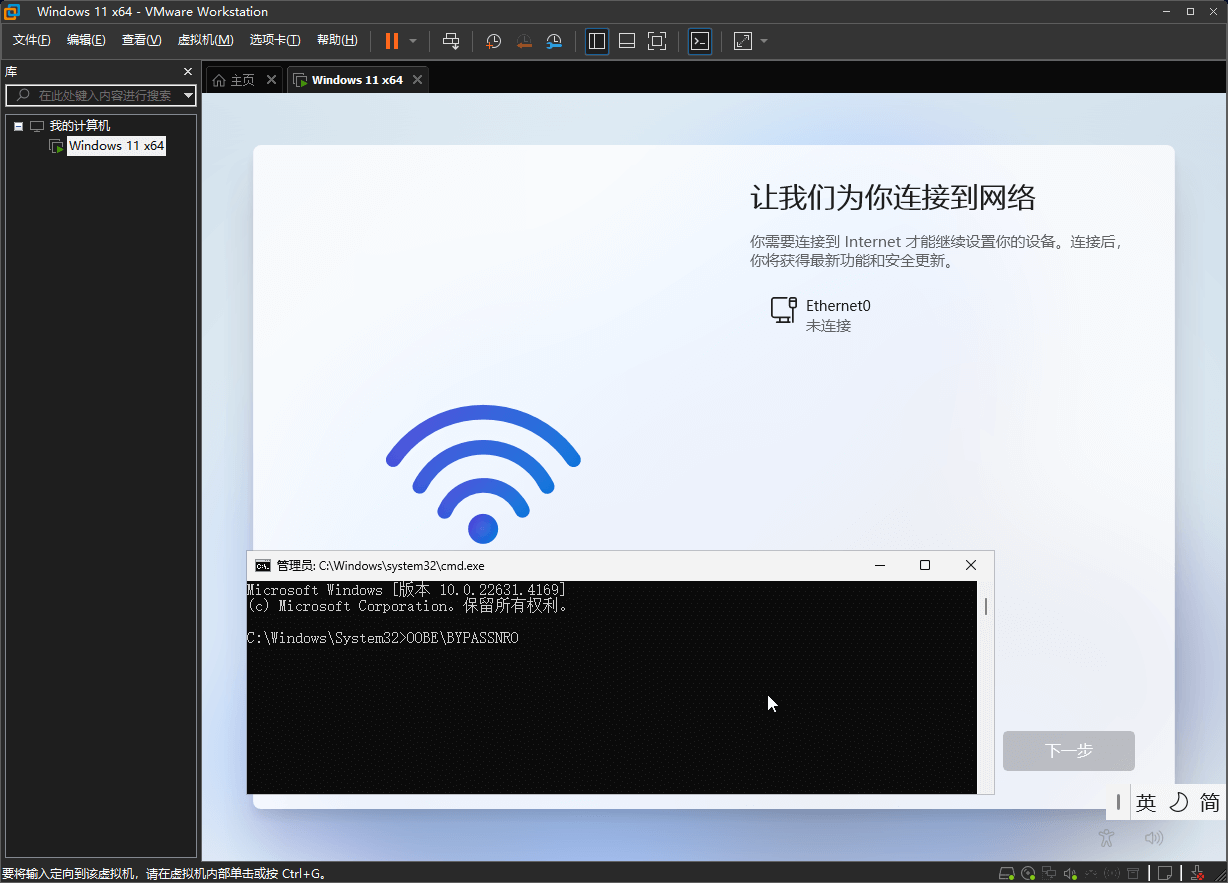Click the message log note icon

pos(1165,874)
